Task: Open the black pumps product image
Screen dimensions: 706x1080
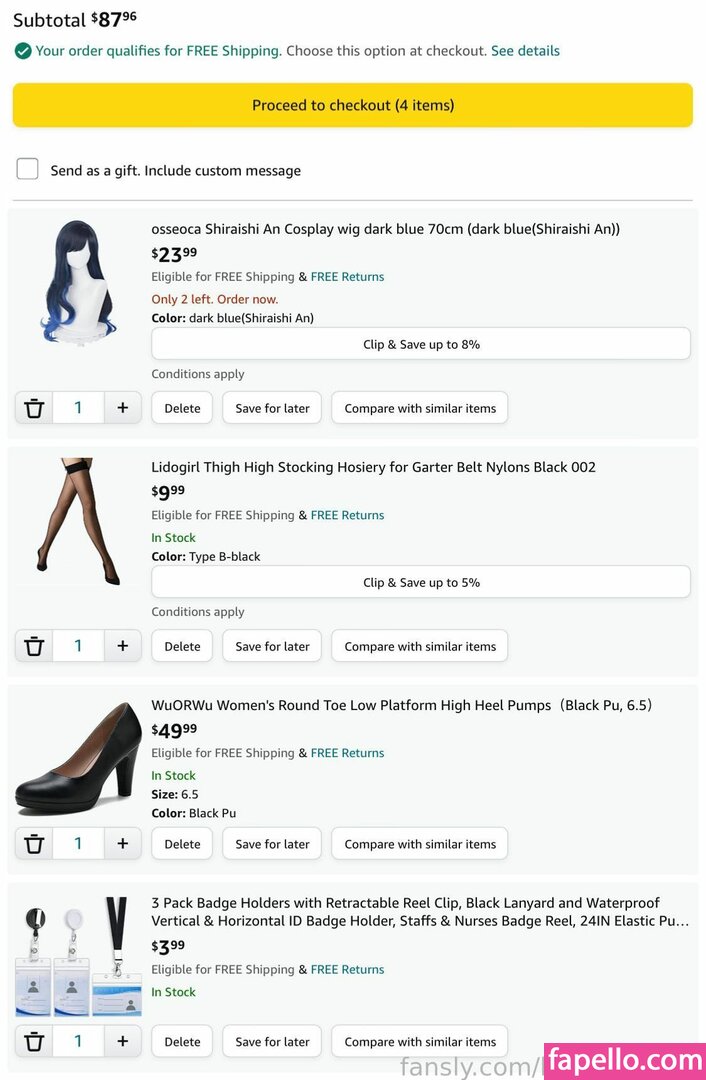Action: pyautogui.click(x=79, y=757)
